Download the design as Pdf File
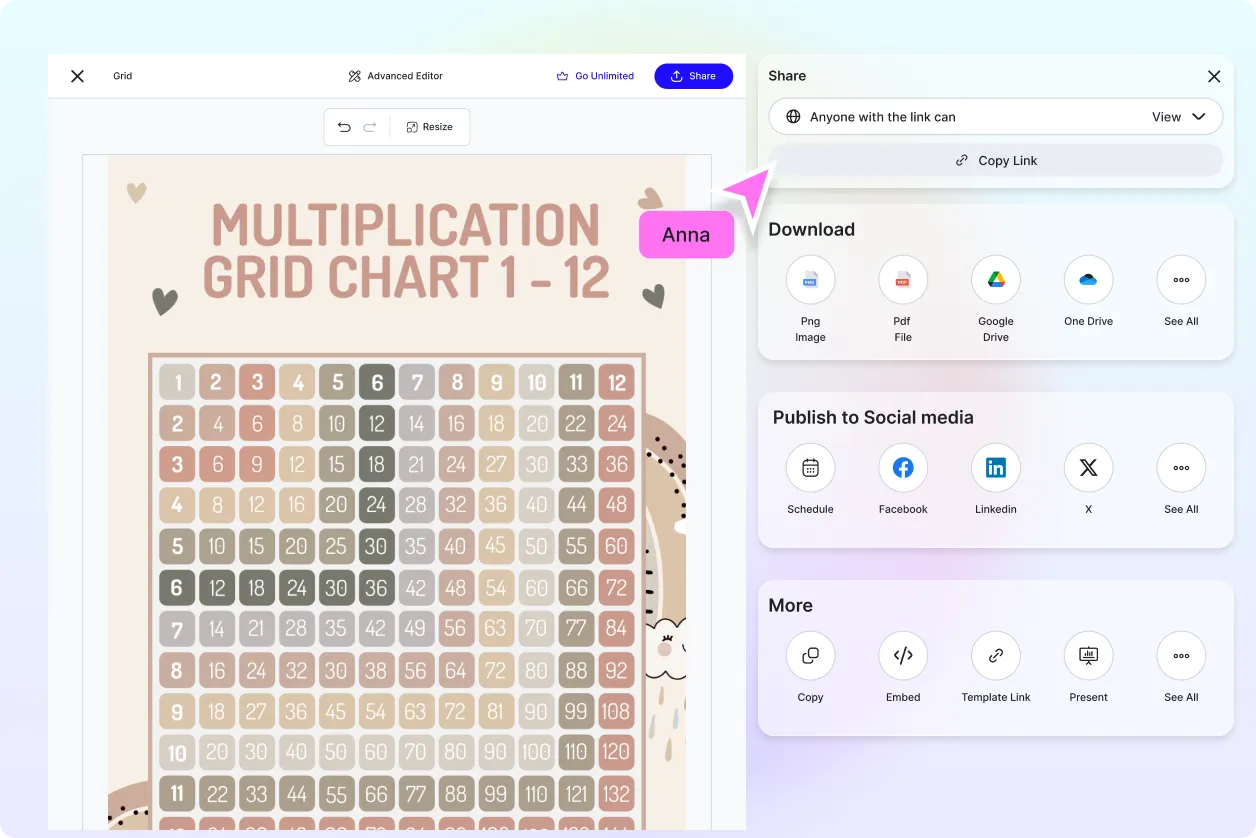1256x838 pixels. 903,280
